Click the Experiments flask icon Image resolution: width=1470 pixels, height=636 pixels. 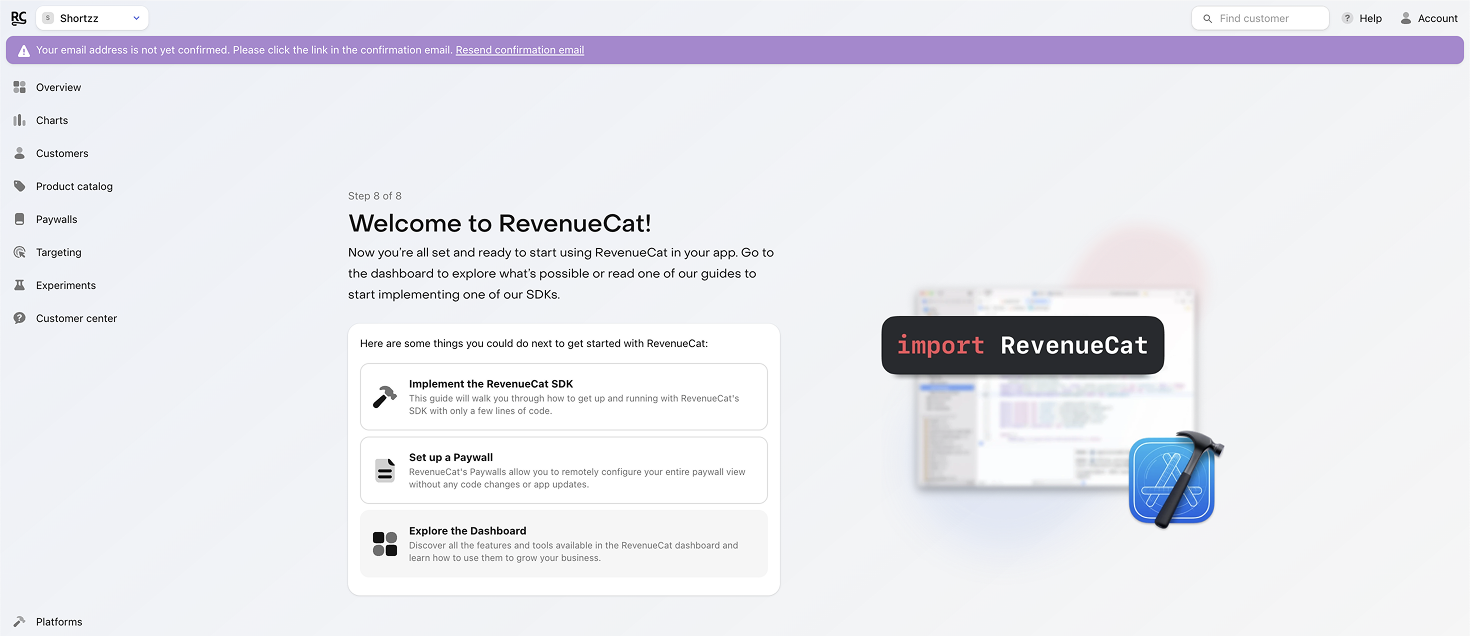(19, 285)
